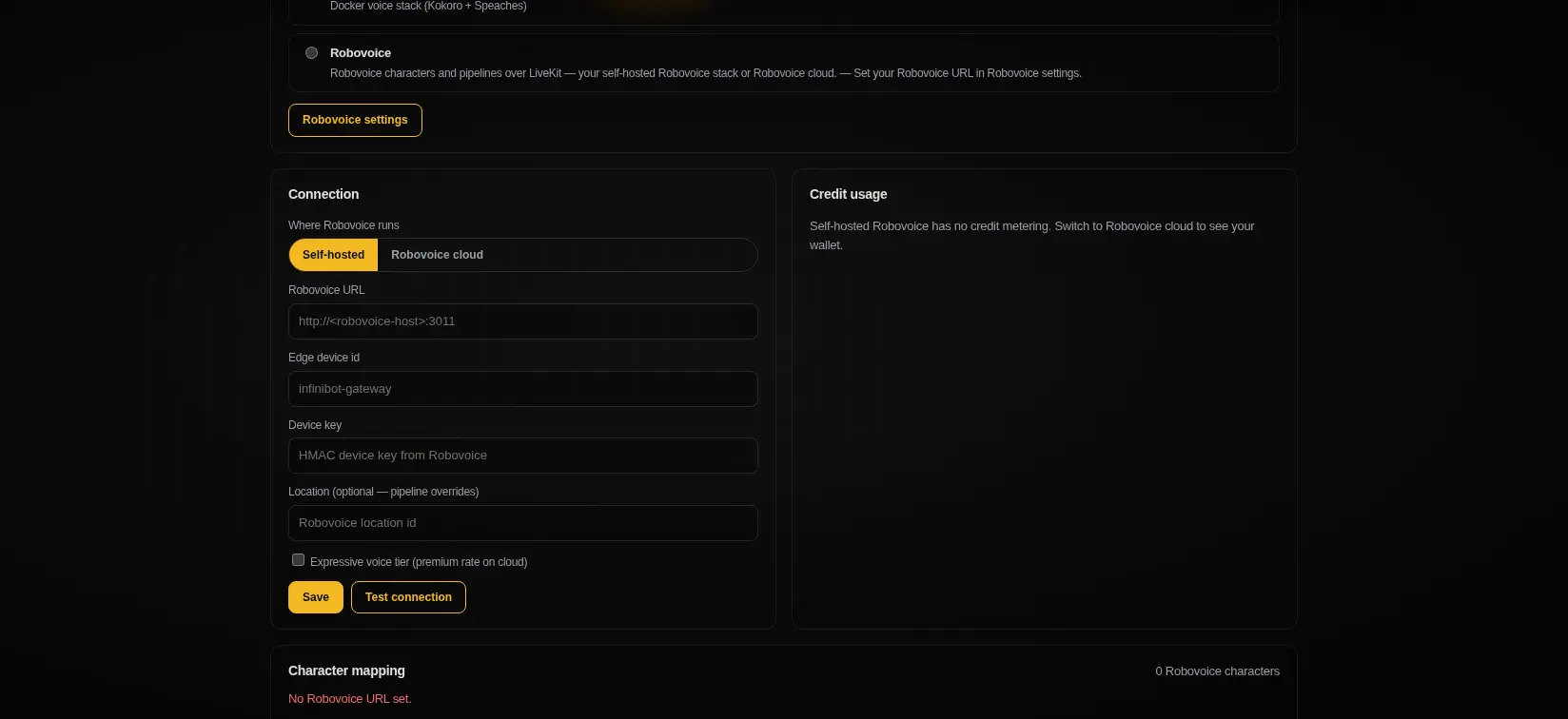The width and height of the screenshot is (1568, 719).
Task: Select the Robovoice radio button
Action: pyautogui.click(x=311, y=53)
